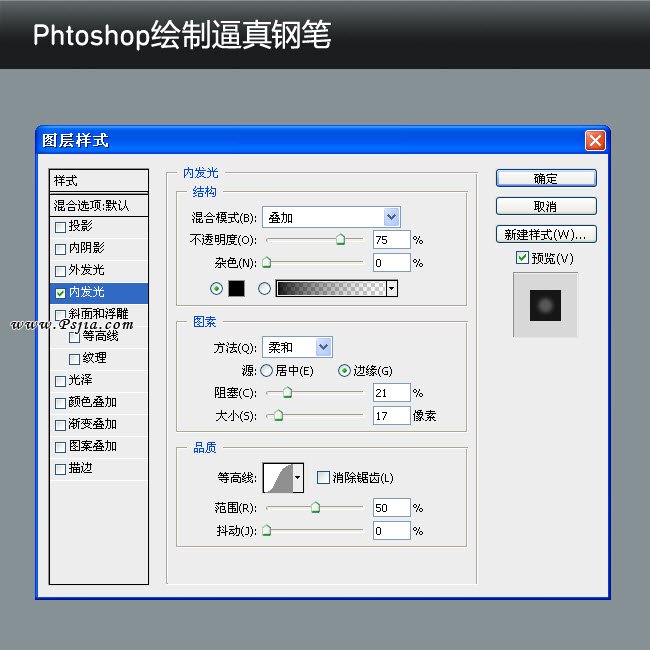Enable the 斜面和浮雕 checkbox
This screenshot has height=650, width=650.
(x=61, y=315)
